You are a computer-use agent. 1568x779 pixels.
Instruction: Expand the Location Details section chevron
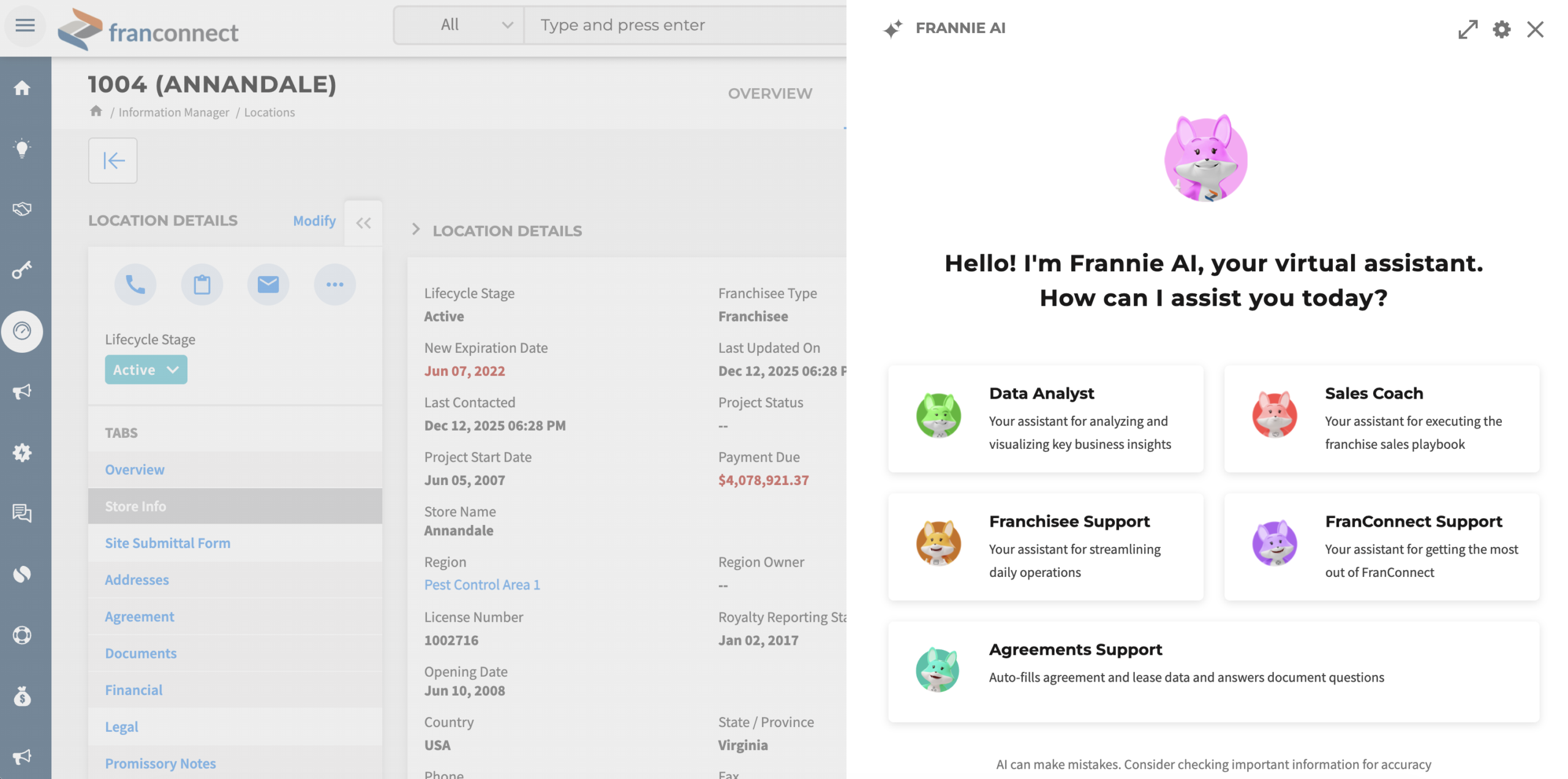point(416,230)
